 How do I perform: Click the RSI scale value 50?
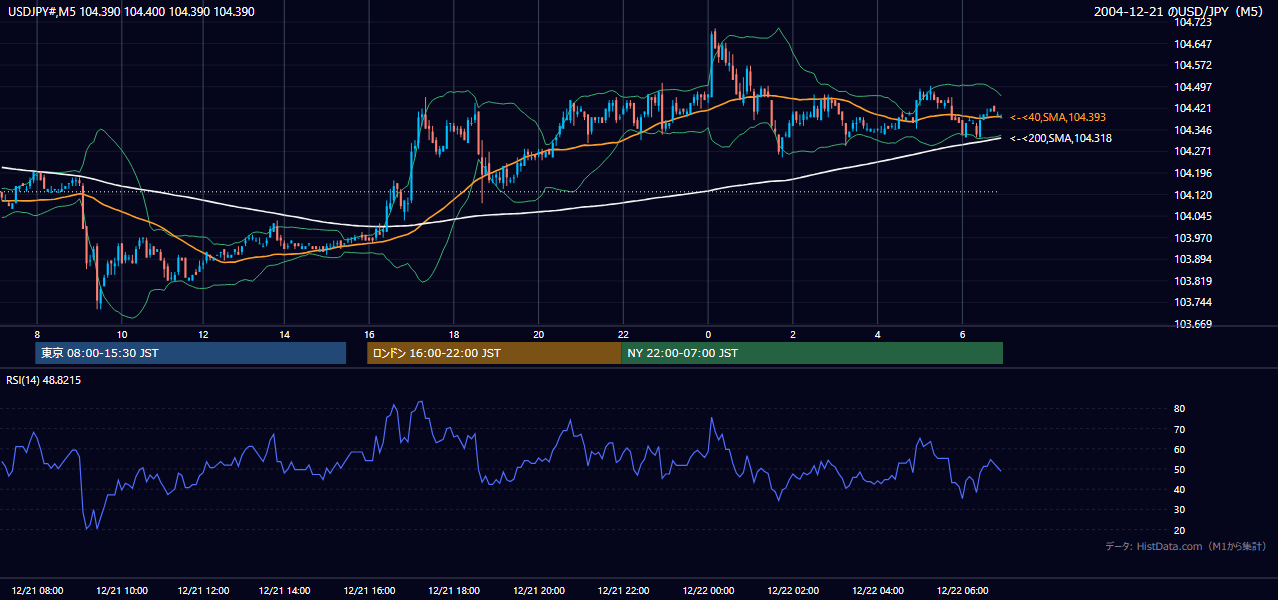click(x=1180, y=469)
